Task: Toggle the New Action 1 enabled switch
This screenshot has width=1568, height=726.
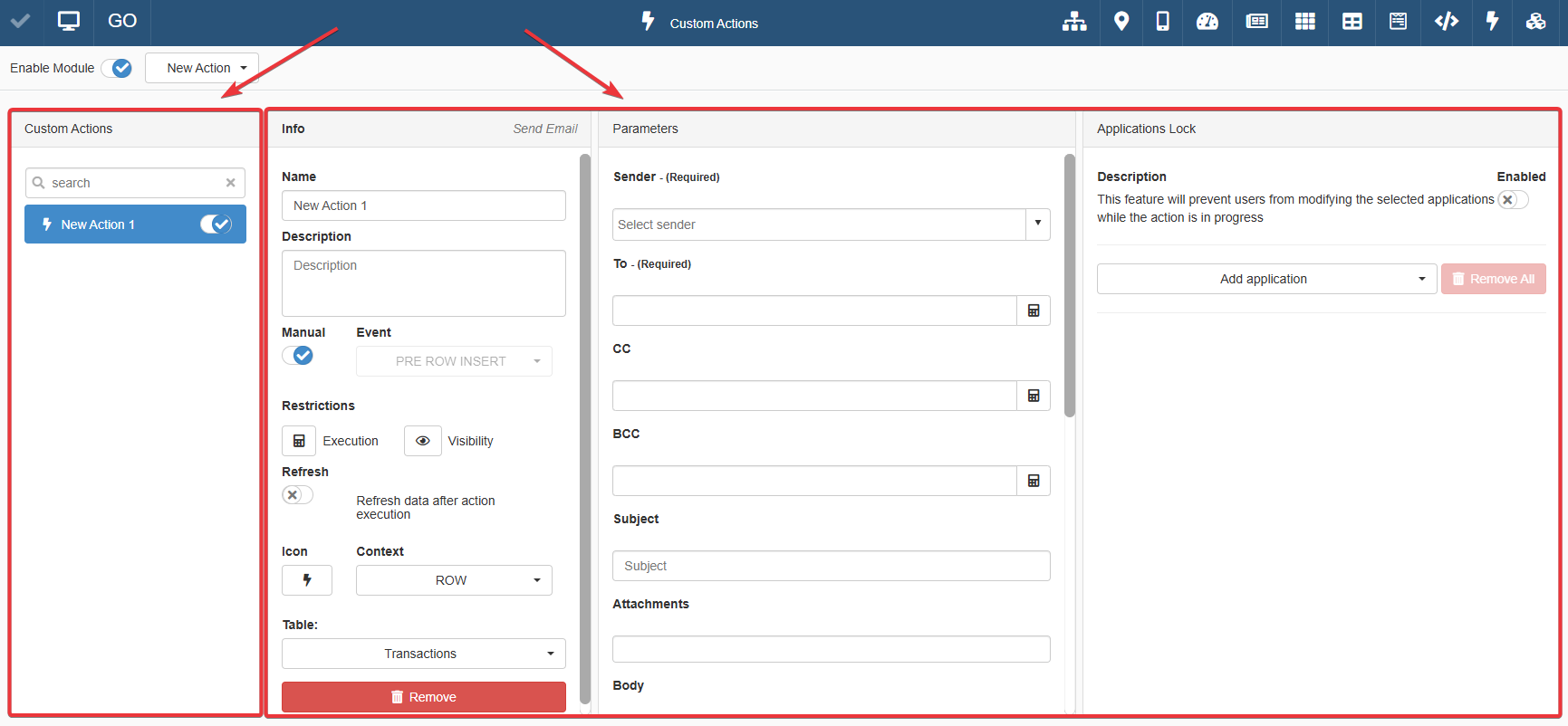Action: (x=216, y=224)
